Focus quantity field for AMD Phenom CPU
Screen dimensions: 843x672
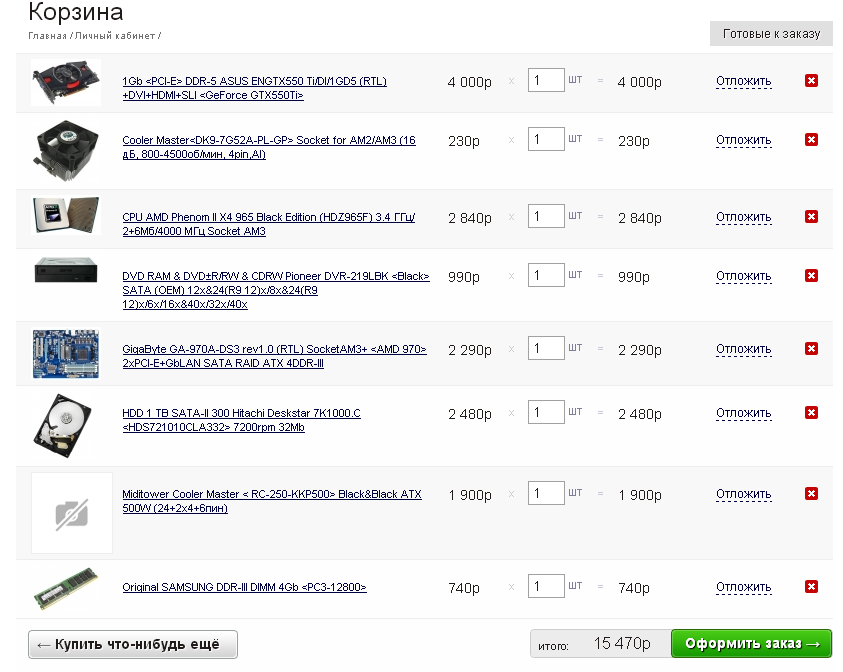click(x=546, y=216)
